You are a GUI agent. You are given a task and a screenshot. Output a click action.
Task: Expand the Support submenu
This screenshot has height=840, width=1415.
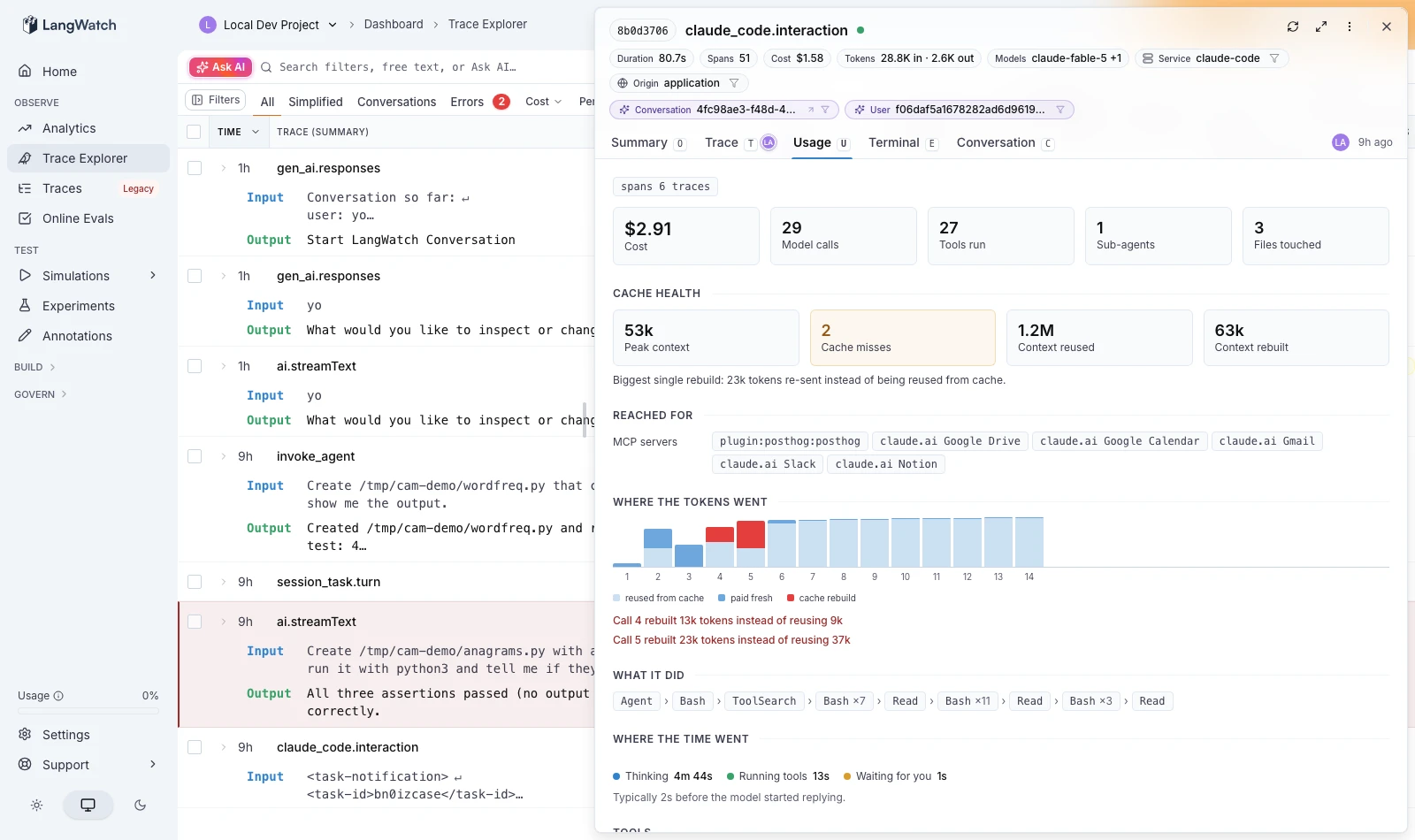(x=153, y=765)
